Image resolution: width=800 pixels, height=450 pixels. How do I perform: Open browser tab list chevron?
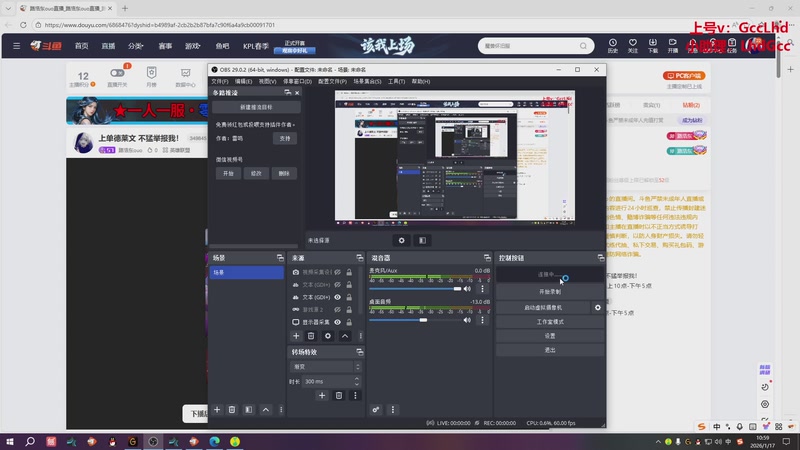8,8
